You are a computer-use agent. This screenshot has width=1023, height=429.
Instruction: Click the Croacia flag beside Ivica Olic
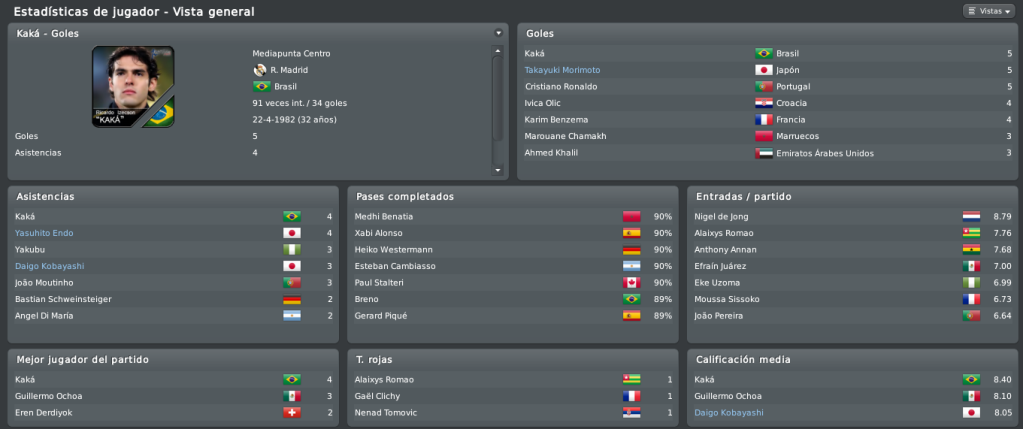point(763,103)
